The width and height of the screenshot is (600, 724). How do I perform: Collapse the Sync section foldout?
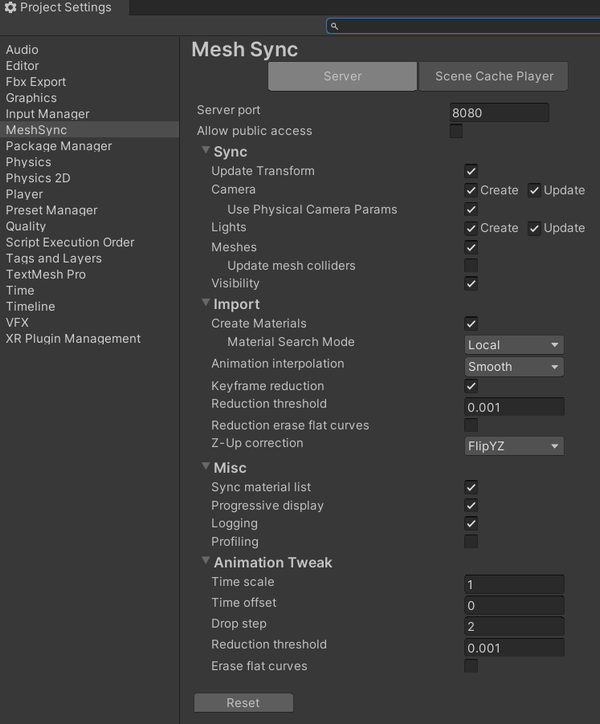point(206,152)
